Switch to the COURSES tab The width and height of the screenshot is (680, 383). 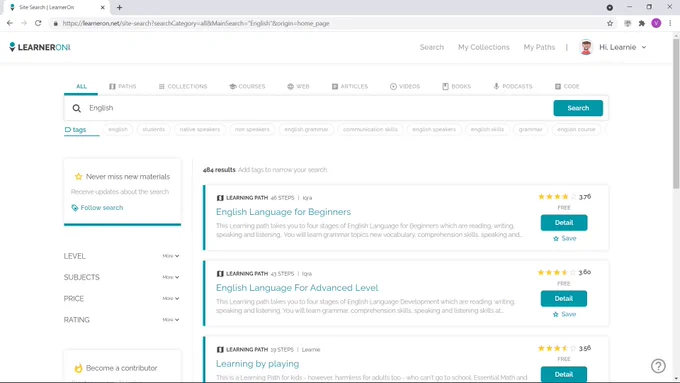click(247, 86)
